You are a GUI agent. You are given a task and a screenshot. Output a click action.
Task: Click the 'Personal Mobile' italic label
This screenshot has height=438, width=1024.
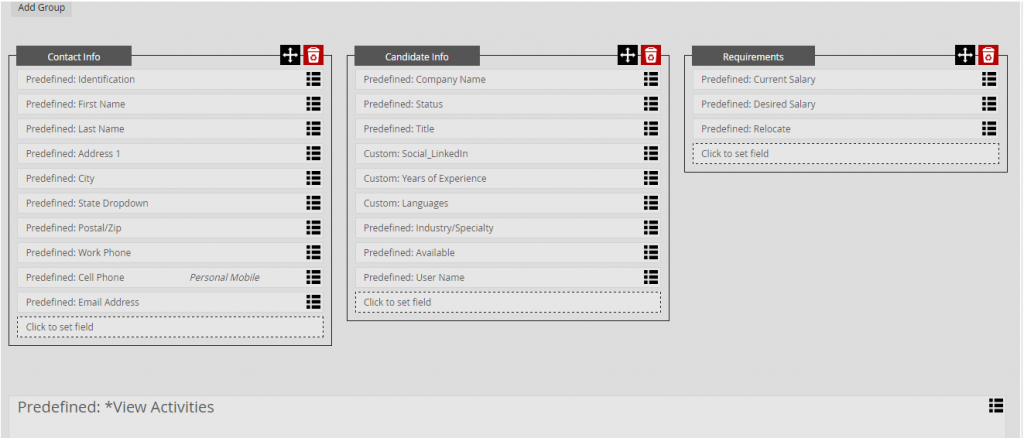[x=225, y=277]
